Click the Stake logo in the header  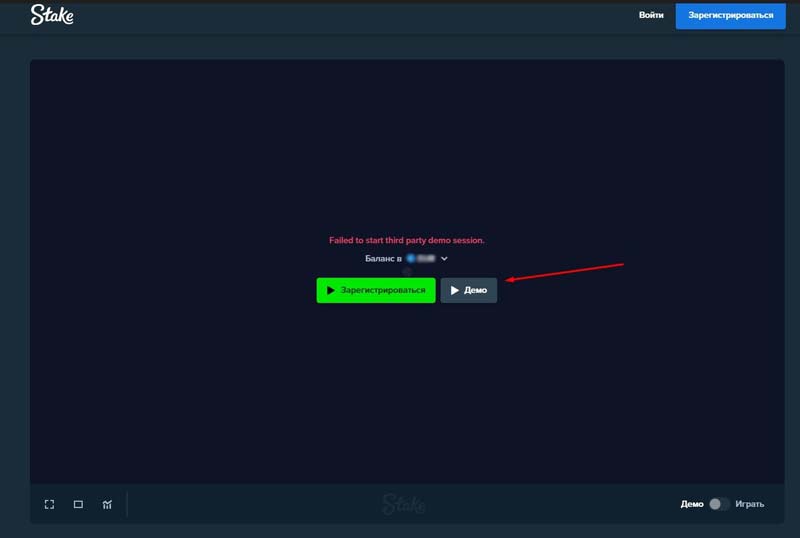[x=52, y=15]
